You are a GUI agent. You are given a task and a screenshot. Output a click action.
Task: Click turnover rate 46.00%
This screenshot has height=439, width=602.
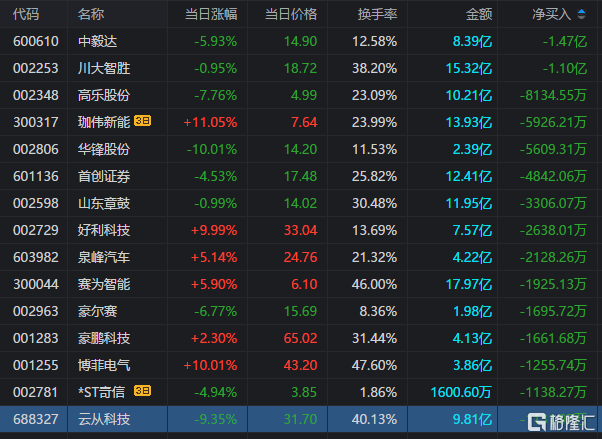coord(374,284)
